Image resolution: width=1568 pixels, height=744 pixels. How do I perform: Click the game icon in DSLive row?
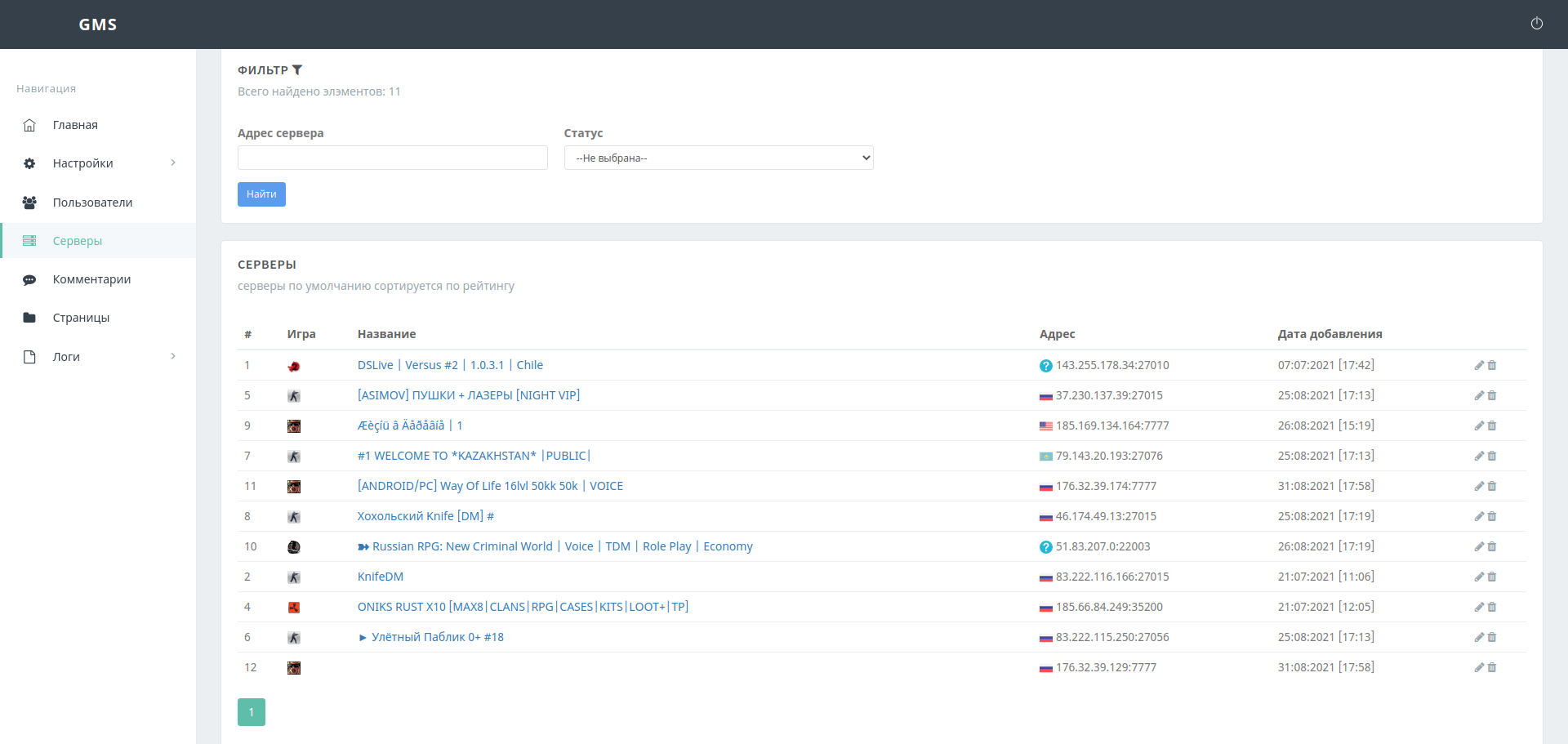[294, 366]
